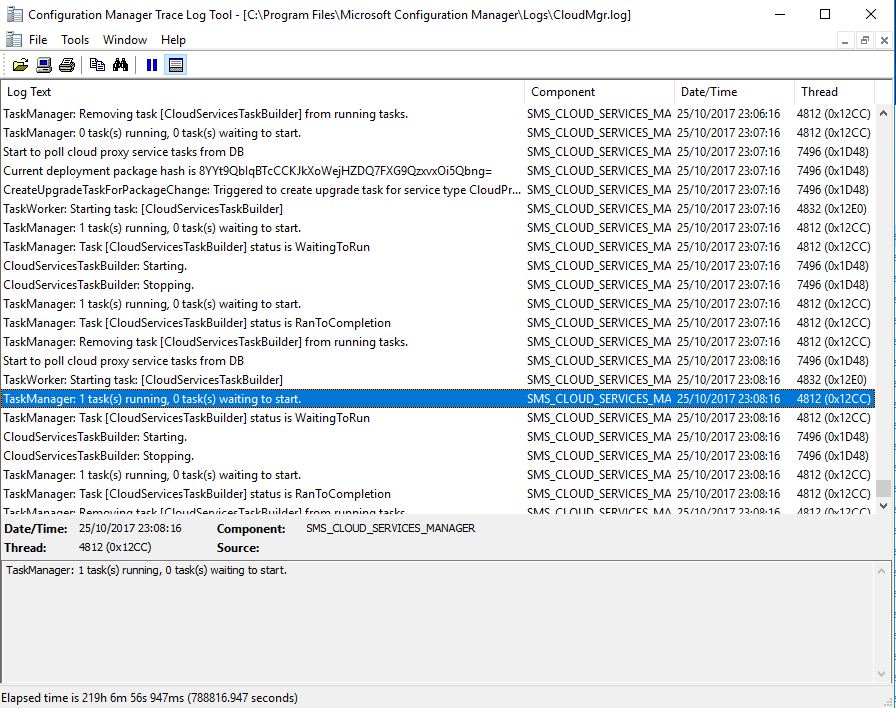Viewport: 896px width, 708px height.
Task: Select 'Start to poll cloud proxy' row at 23:07:16
Action: [438, 152]
